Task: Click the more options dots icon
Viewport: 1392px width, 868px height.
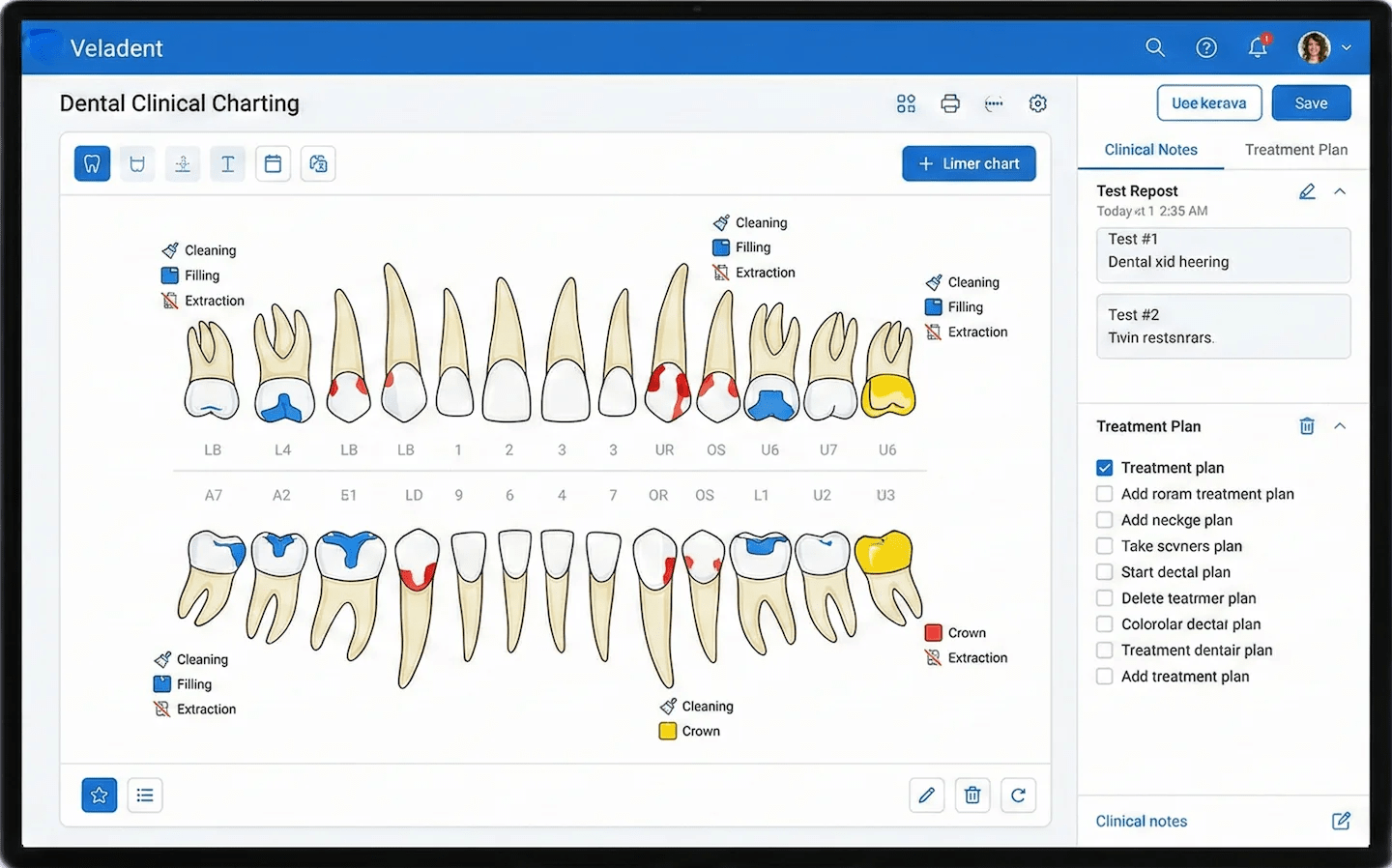Action: (994, 103)
